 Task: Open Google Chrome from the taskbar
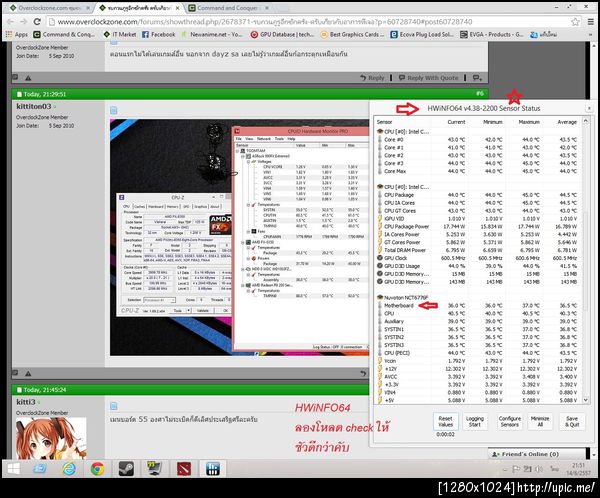[98, 469]
